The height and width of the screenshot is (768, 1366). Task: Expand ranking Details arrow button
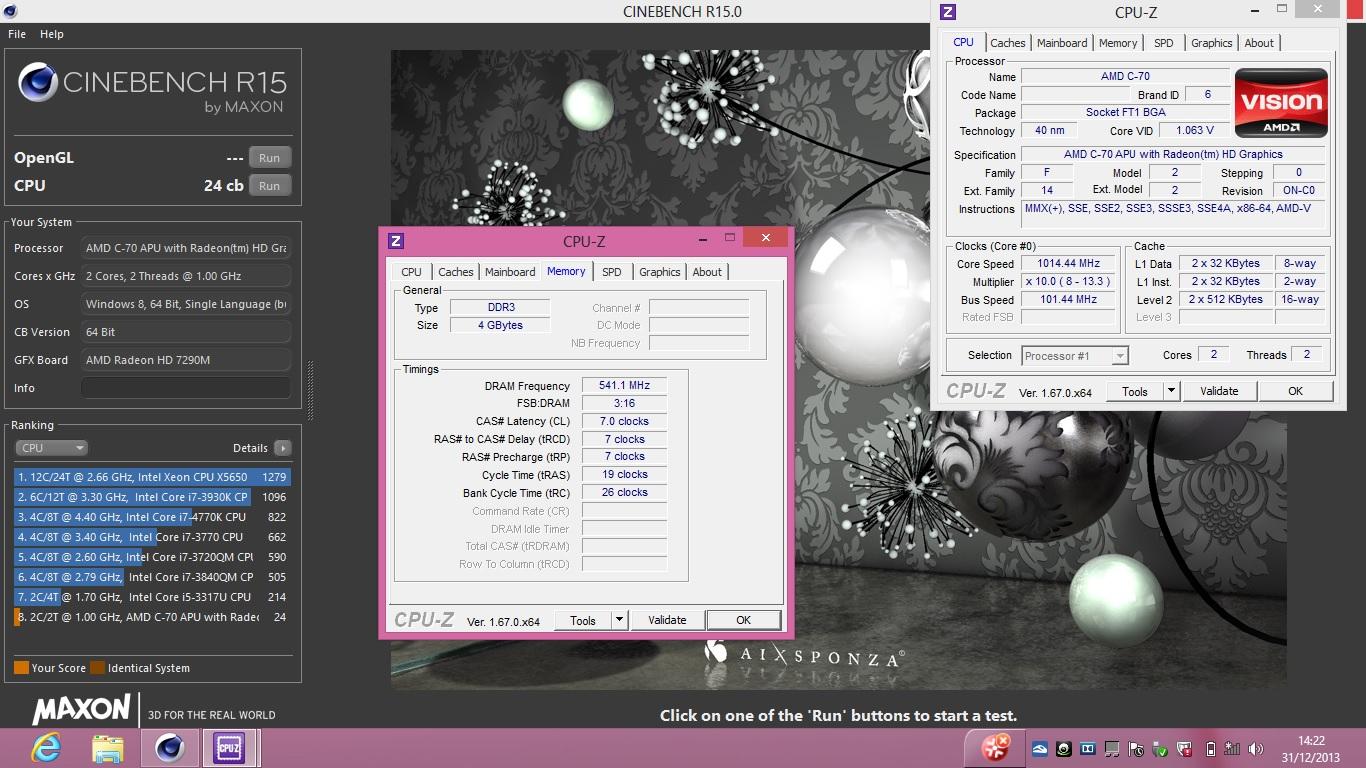(283, 448)
